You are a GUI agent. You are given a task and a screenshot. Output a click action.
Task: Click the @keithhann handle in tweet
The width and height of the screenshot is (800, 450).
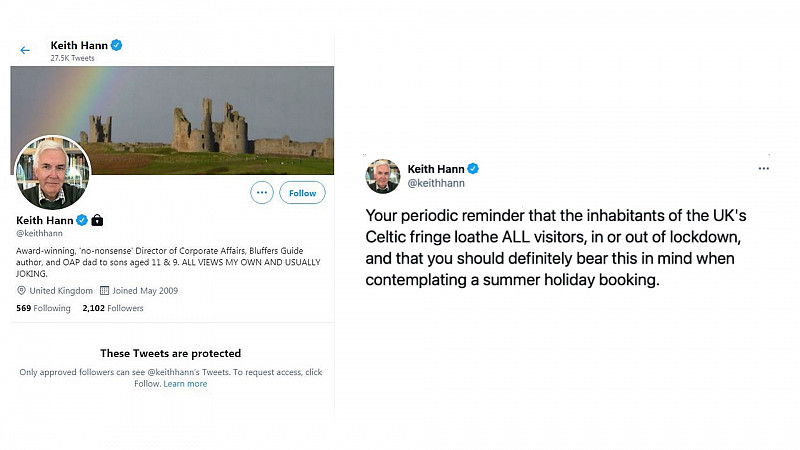coord(436,183)
